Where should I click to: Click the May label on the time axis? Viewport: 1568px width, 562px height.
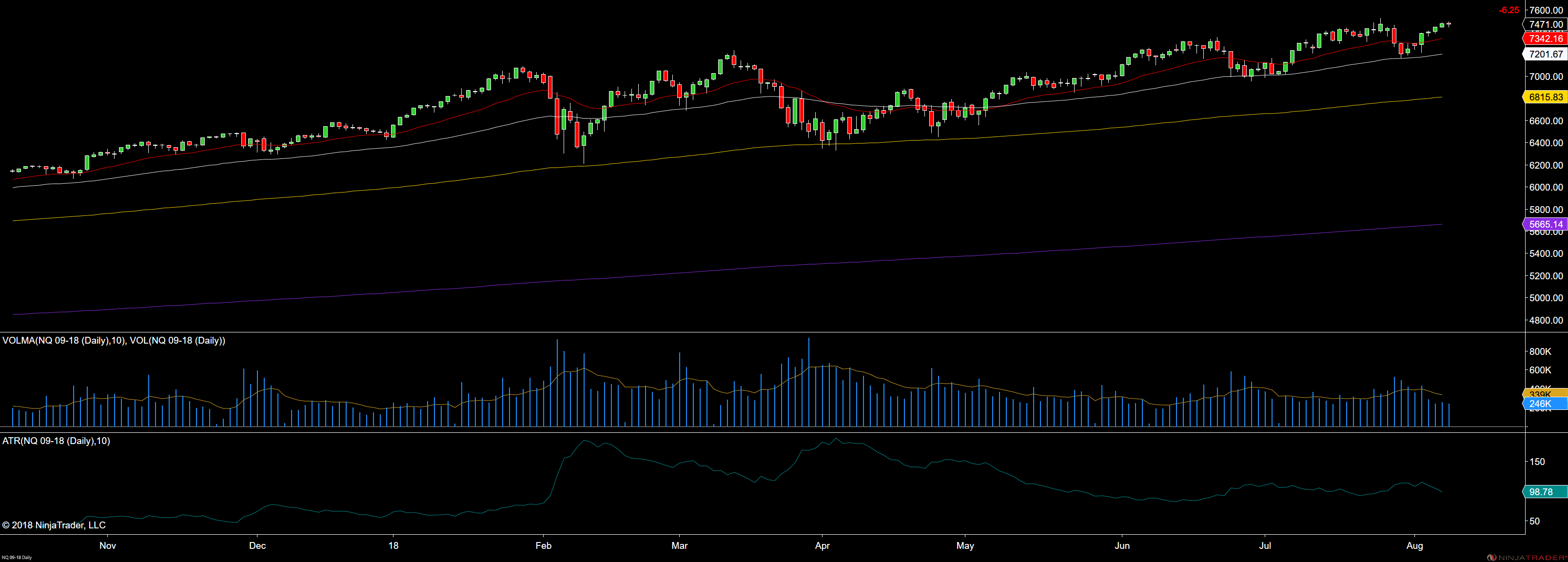tap(965, 545)
